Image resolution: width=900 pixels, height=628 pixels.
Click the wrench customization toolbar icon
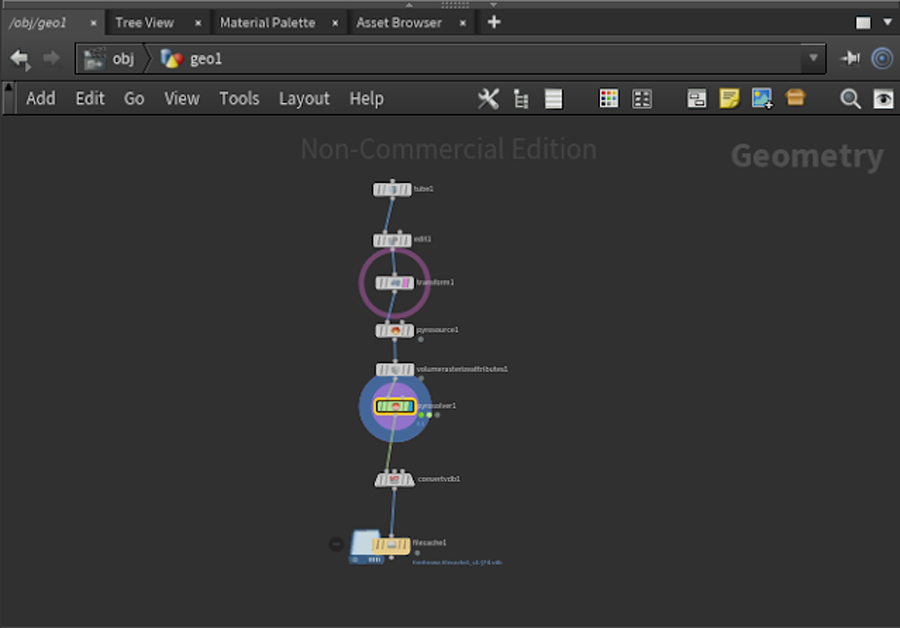tap(487, 99)
